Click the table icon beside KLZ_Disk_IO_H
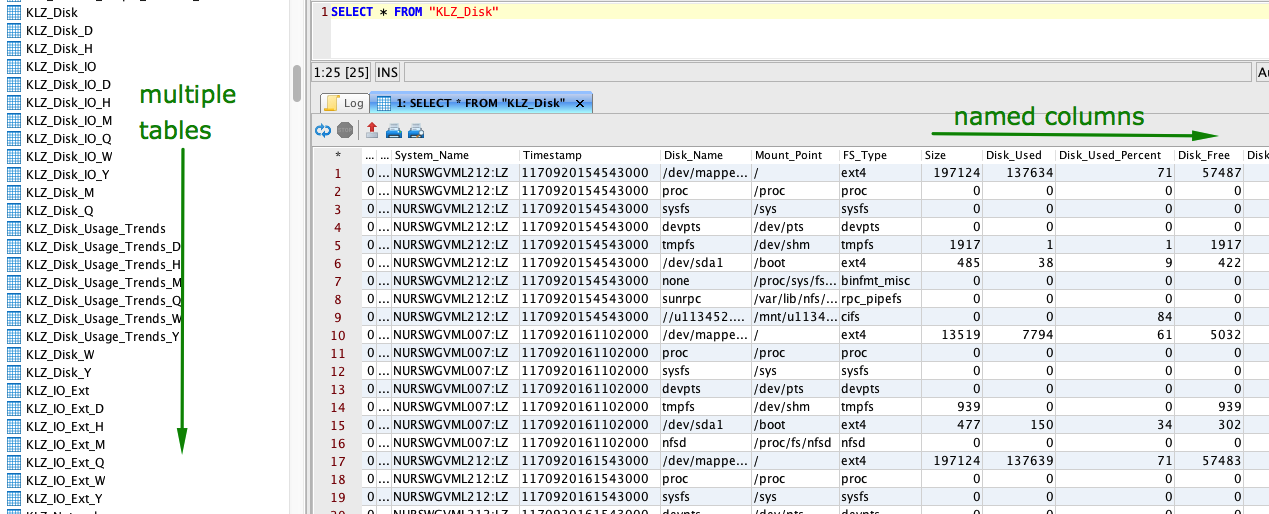This screenshot has height=514, width=1269. 14,102
